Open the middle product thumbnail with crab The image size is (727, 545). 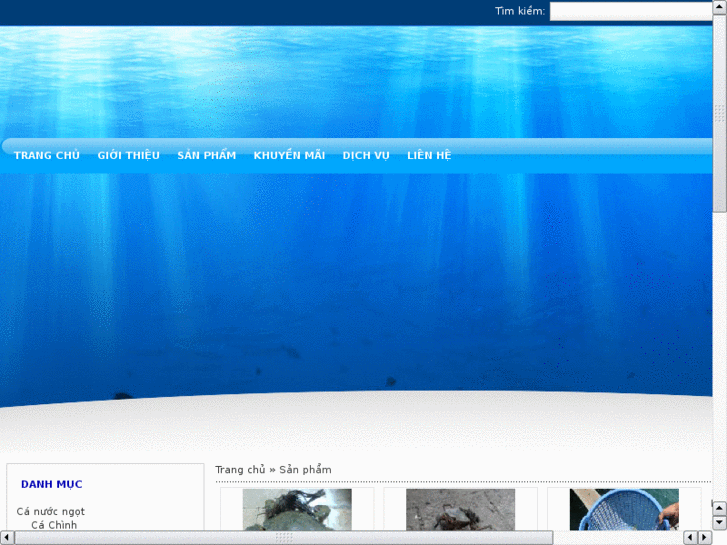(460, 509)
